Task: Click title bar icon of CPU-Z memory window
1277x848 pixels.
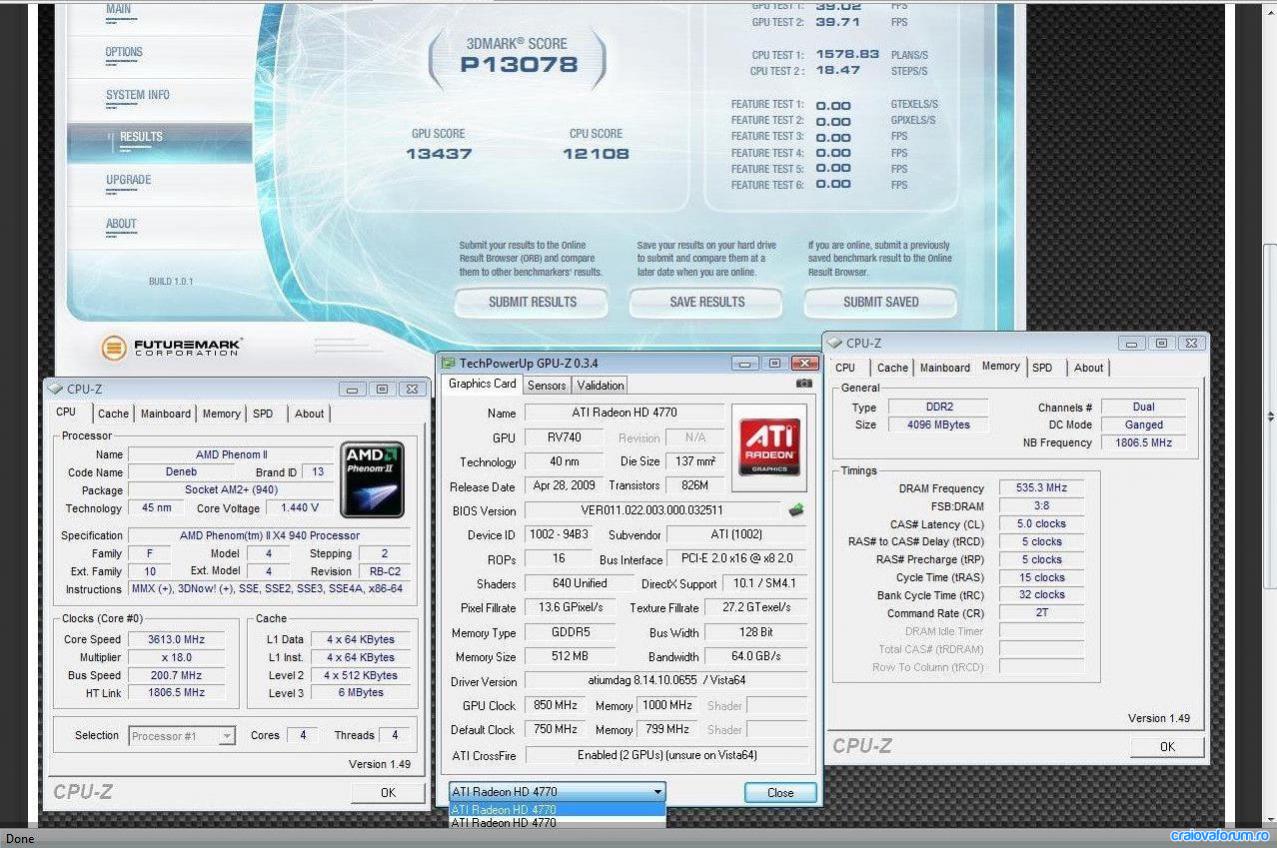Action: click(x=835, y=343)
